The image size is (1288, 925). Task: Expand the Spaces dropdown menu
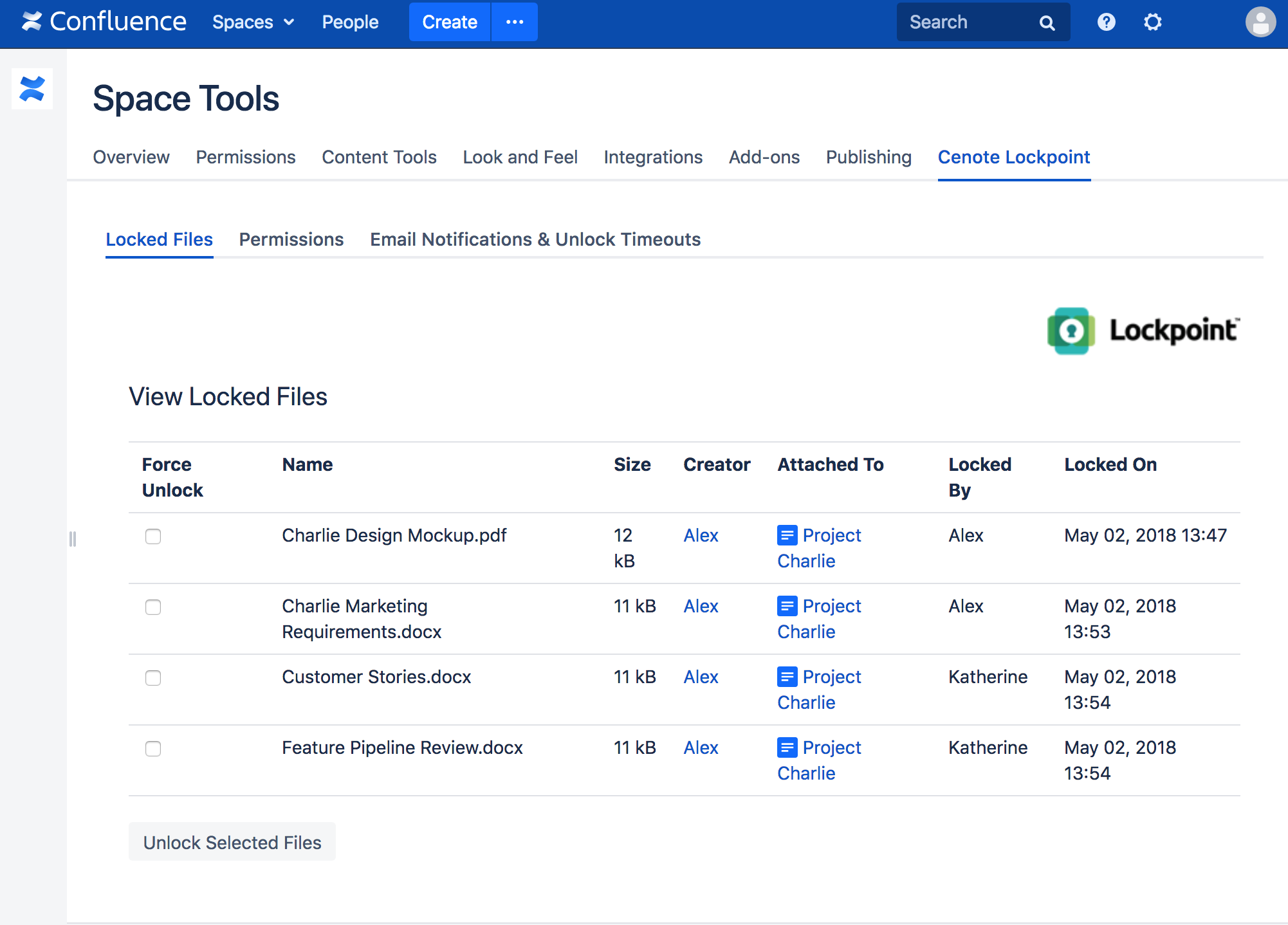[x=253, y=23]
